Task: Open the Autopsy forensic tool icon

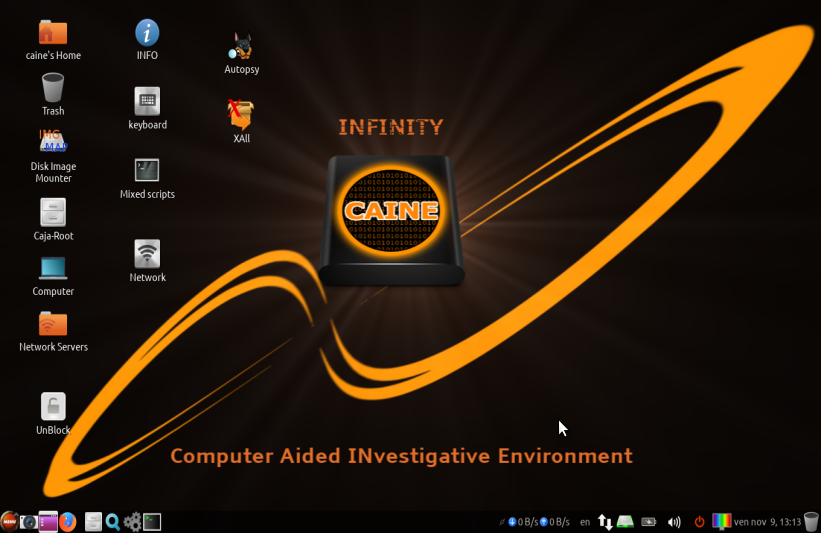Action: pyautogui.click(x=241, y=47)
